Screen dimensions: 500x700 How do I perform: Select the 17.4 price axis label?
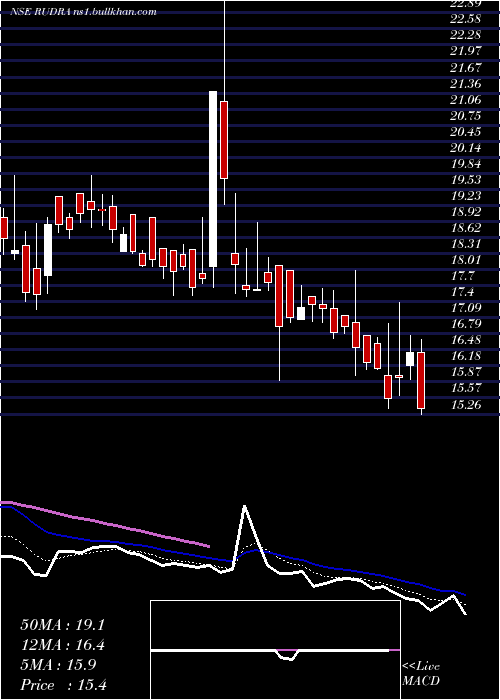[462, 293]
